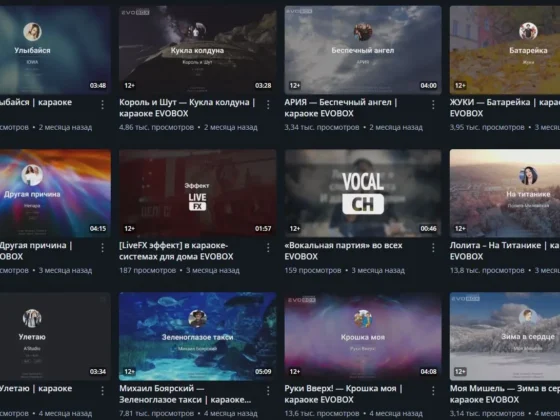Open options menu for Кукла колдуна video
Viewport: 560px width, 420px height.
pyautogui.click(x=268, y=104)
